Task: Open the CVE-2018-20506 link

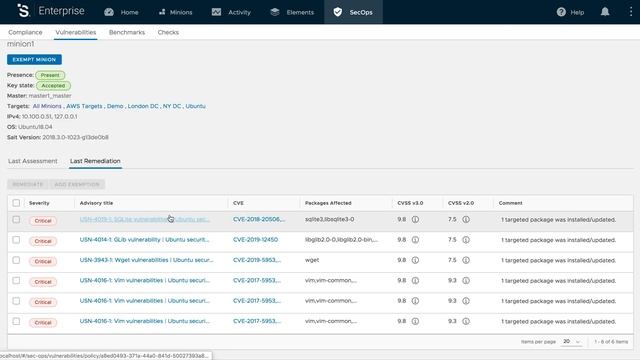Action: click(259, 220)
